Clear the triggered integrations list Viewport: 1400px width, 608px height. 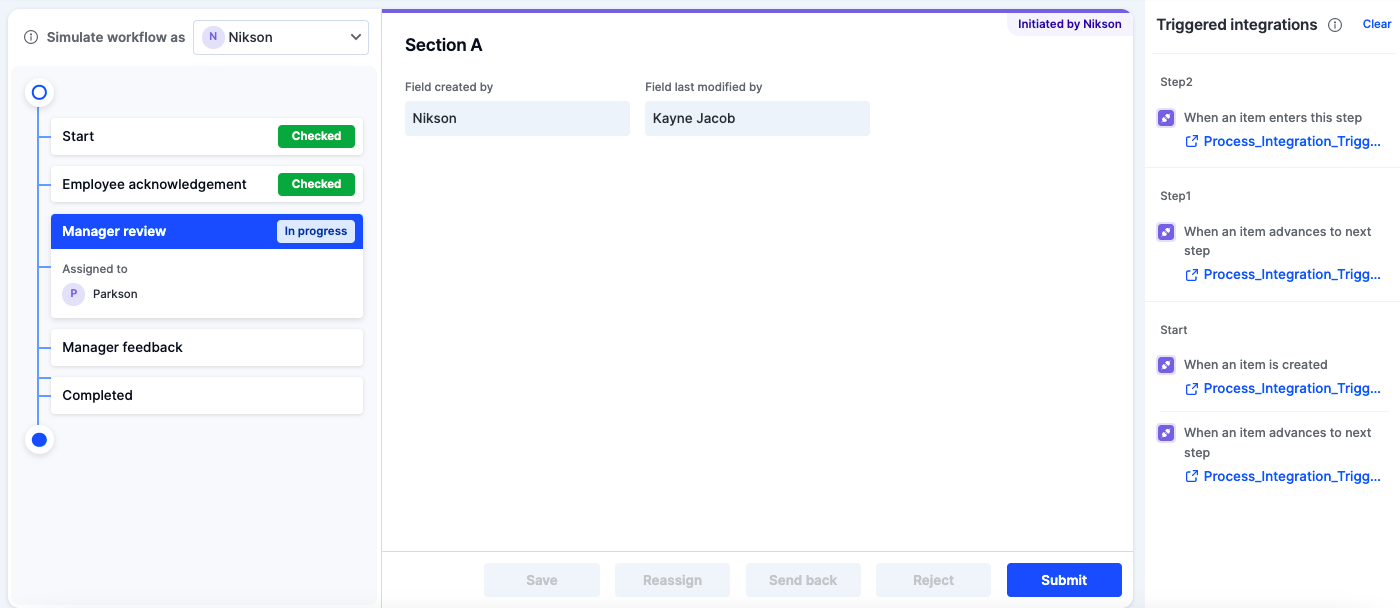[1377, 24]
